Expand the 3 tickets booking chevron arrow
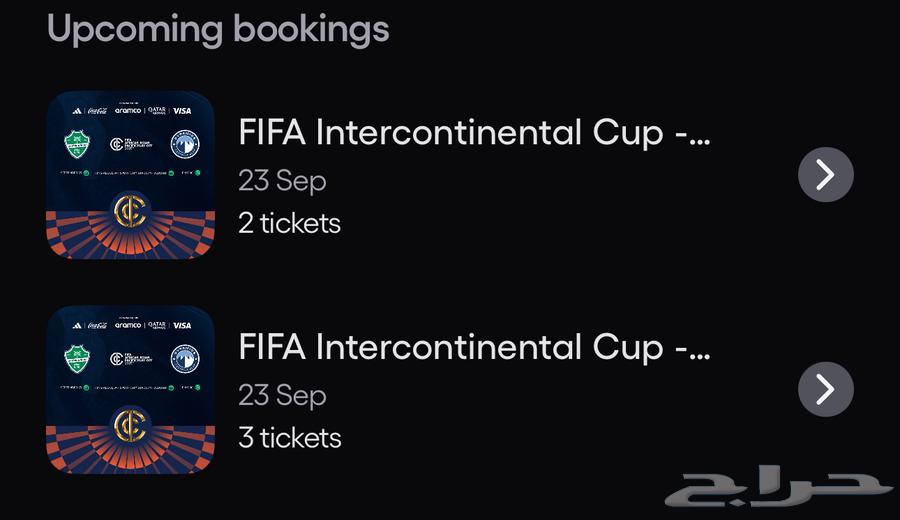 [825, 389]
